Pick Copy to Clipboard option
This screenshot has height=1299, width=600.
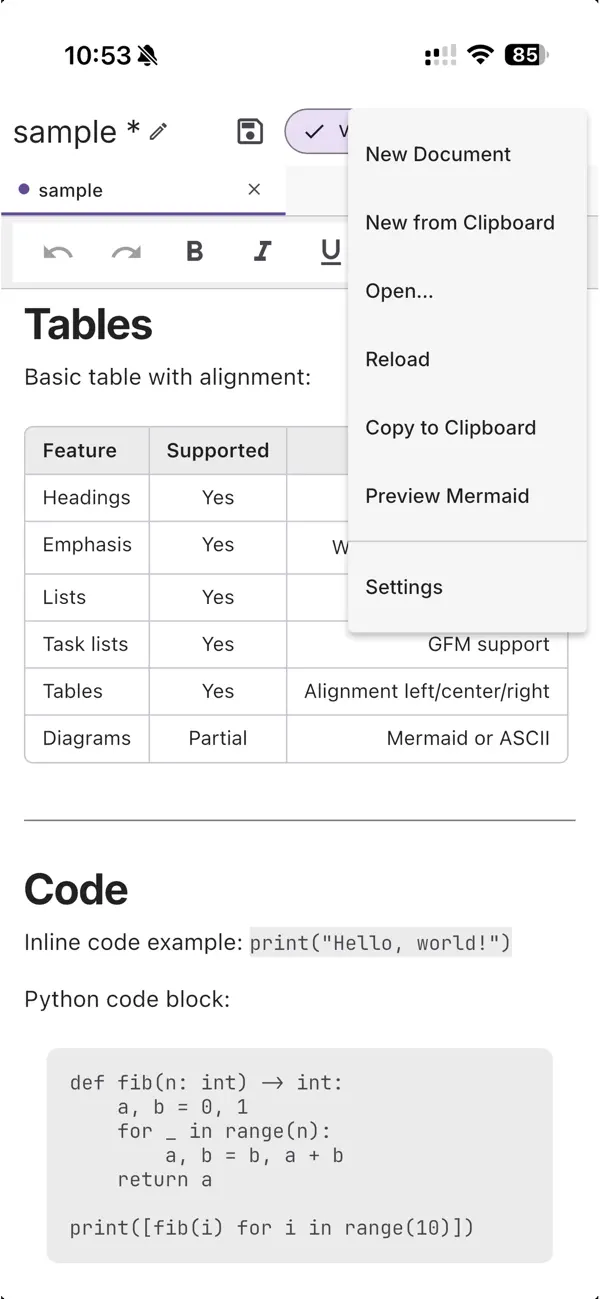450,428
